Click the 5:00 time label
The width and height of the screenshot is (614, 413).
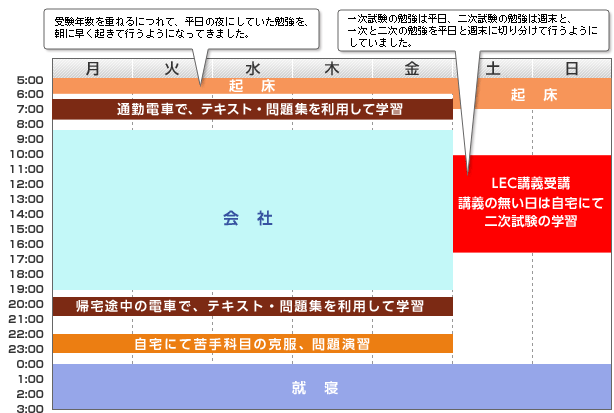coord(30,80)
